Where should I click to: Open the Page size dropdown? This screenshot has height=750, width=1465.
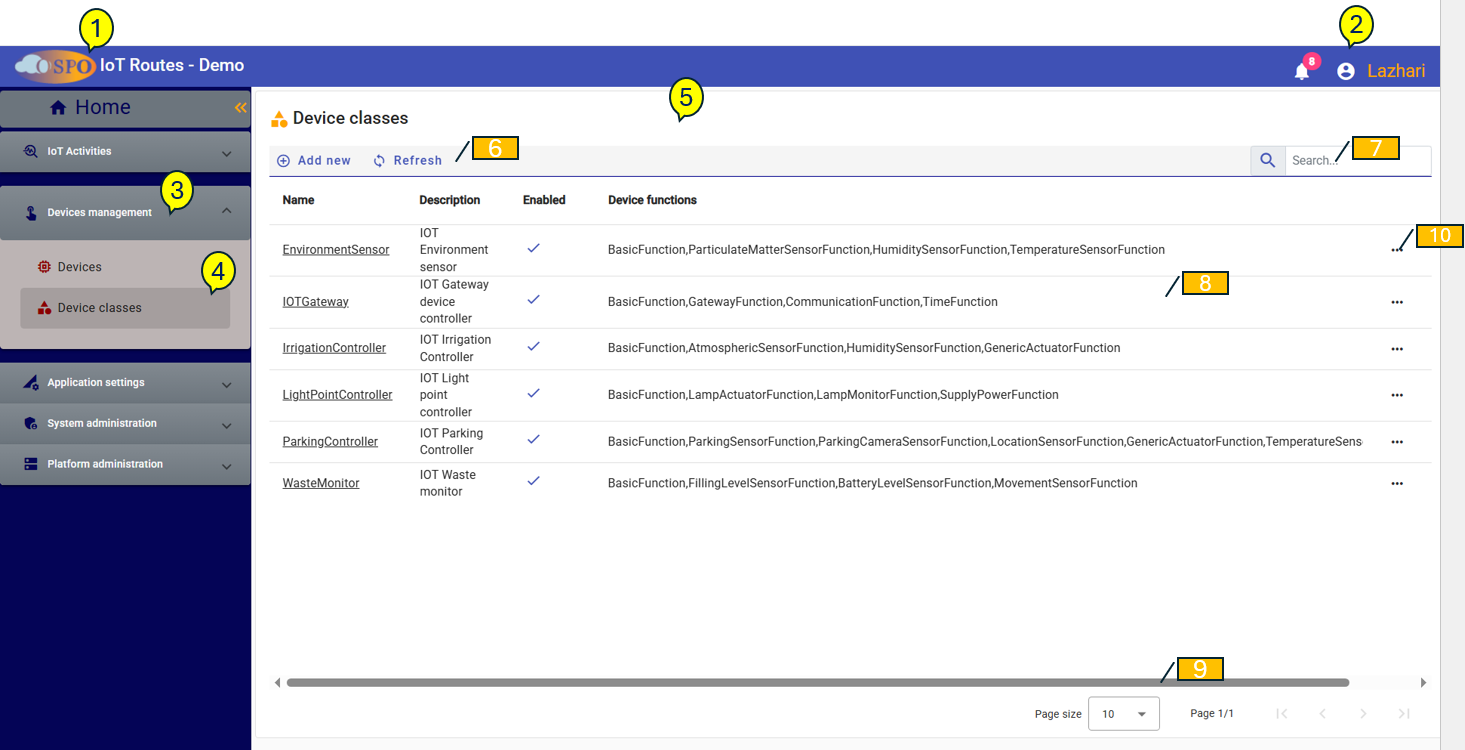pyautogui.click(x=1123, y=714)
